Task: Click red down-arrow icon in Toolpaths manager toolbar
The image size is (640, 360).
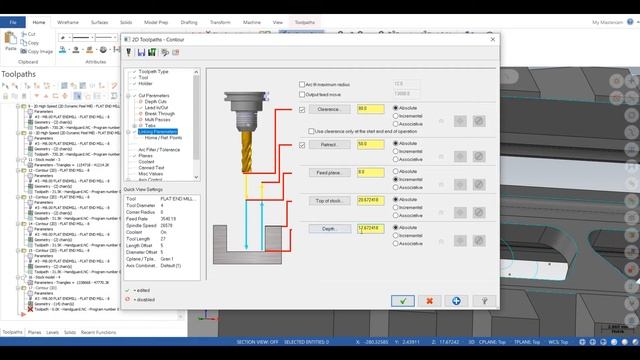Action: [37, 96]
